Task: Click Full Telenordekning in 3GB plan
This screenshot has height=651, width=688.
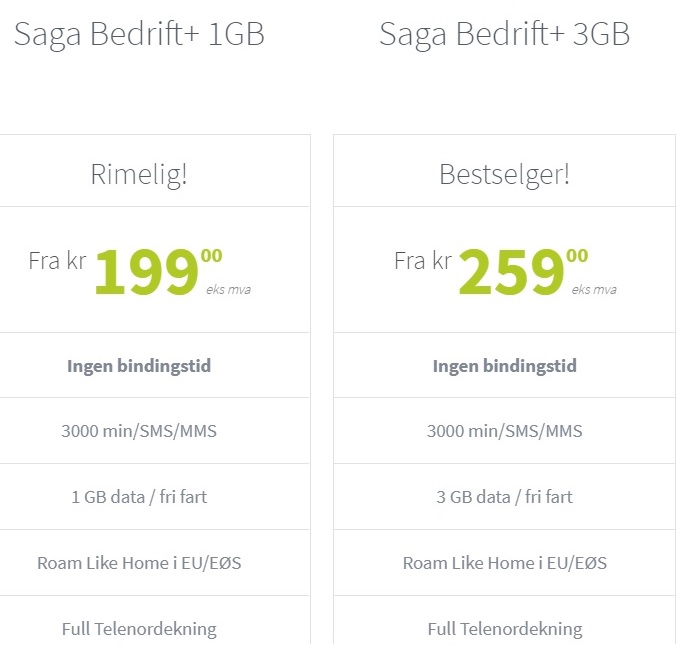Action: [505, 630]
